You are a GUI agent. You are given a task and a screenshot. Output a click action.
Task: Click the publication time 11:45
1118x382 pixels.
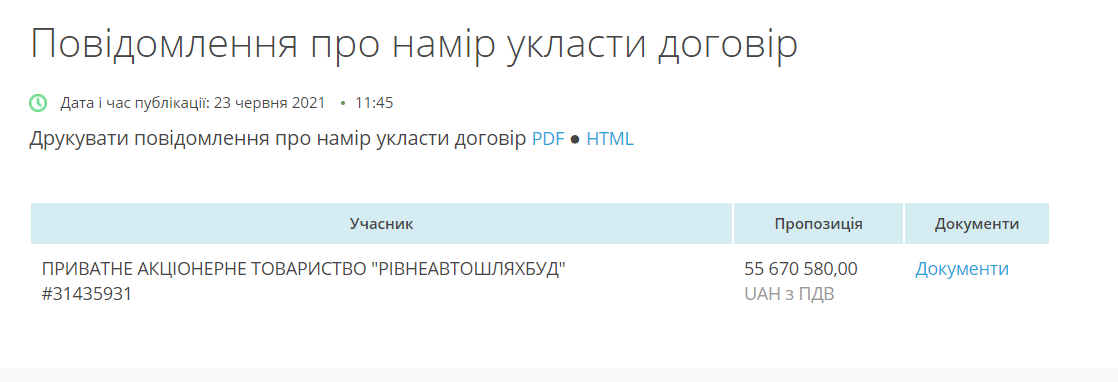coord(374,103)
